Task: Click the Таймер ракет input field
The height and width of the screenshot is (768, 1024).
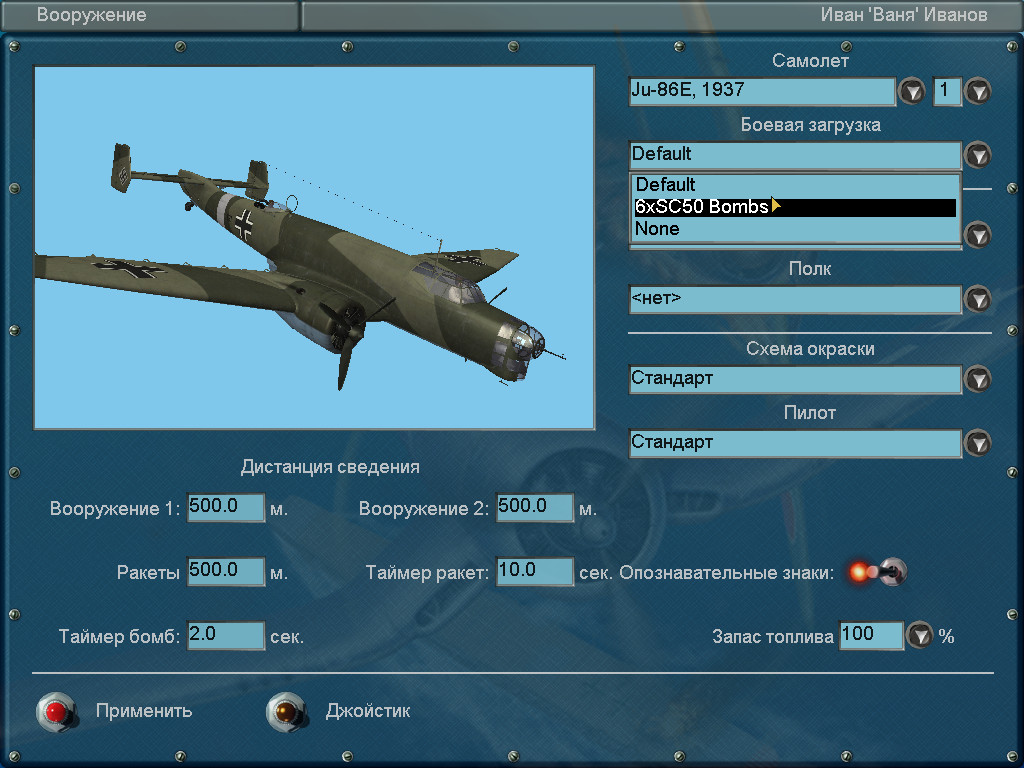Action: point(535,571)
